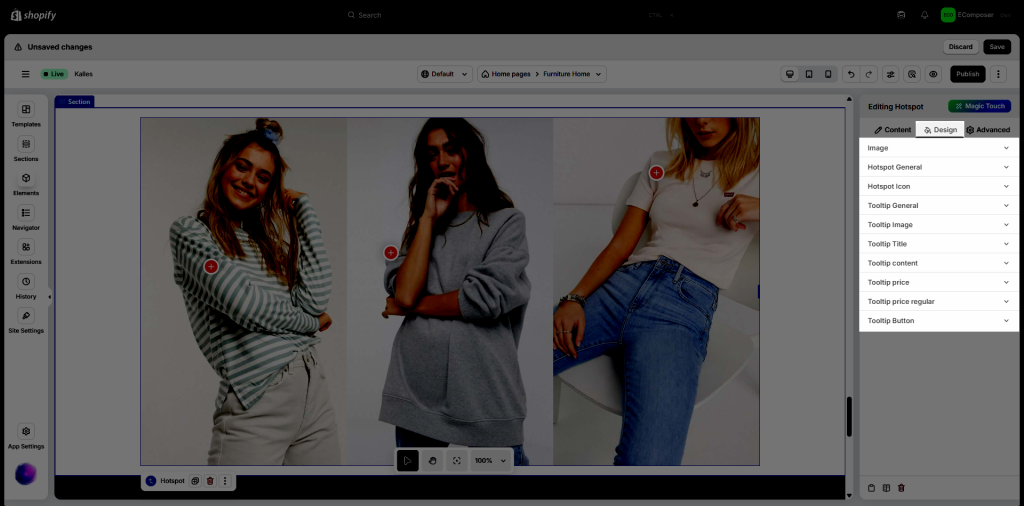The width and height of the screenshot is (1024, 506).
Task: Toggle preview with the eye icon
Action: pyautogui.click(x=933, y=74)
